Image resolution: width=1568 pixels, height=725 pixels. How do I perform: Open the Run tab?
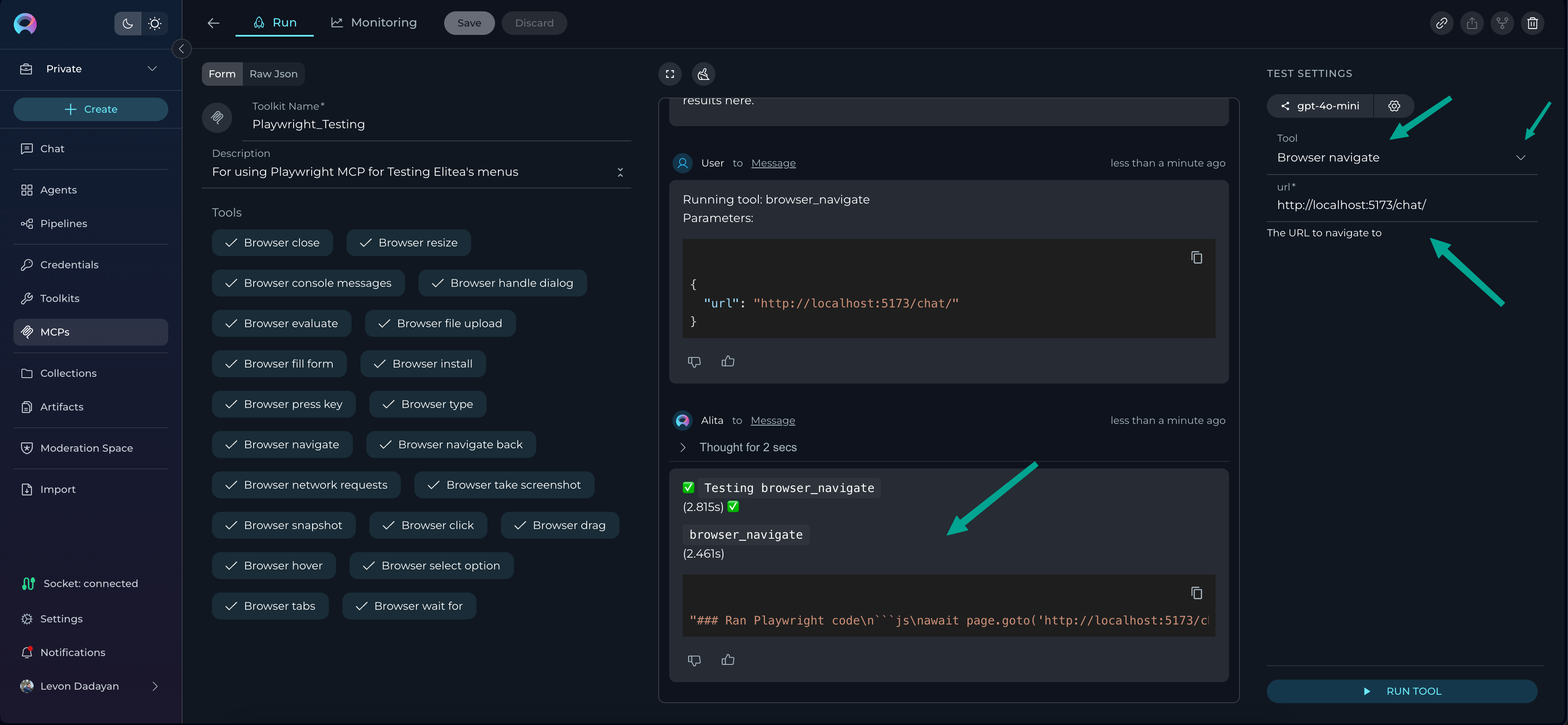(x=275, y=23)
